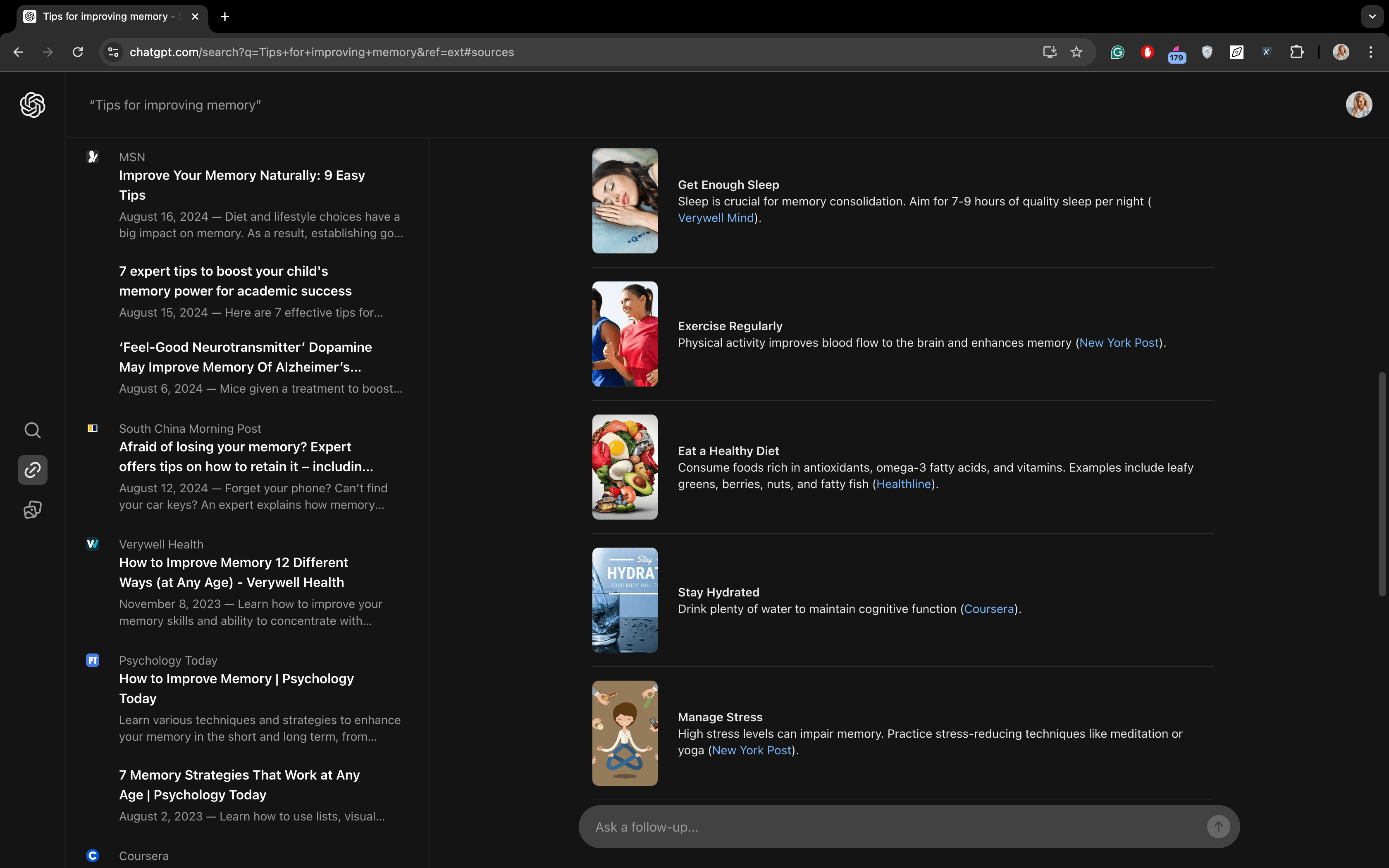Image resolution: width=1389 pixels, height=868 pixels.
Task: Open the extension with 179 badge
Action: tap(1177, 55)
